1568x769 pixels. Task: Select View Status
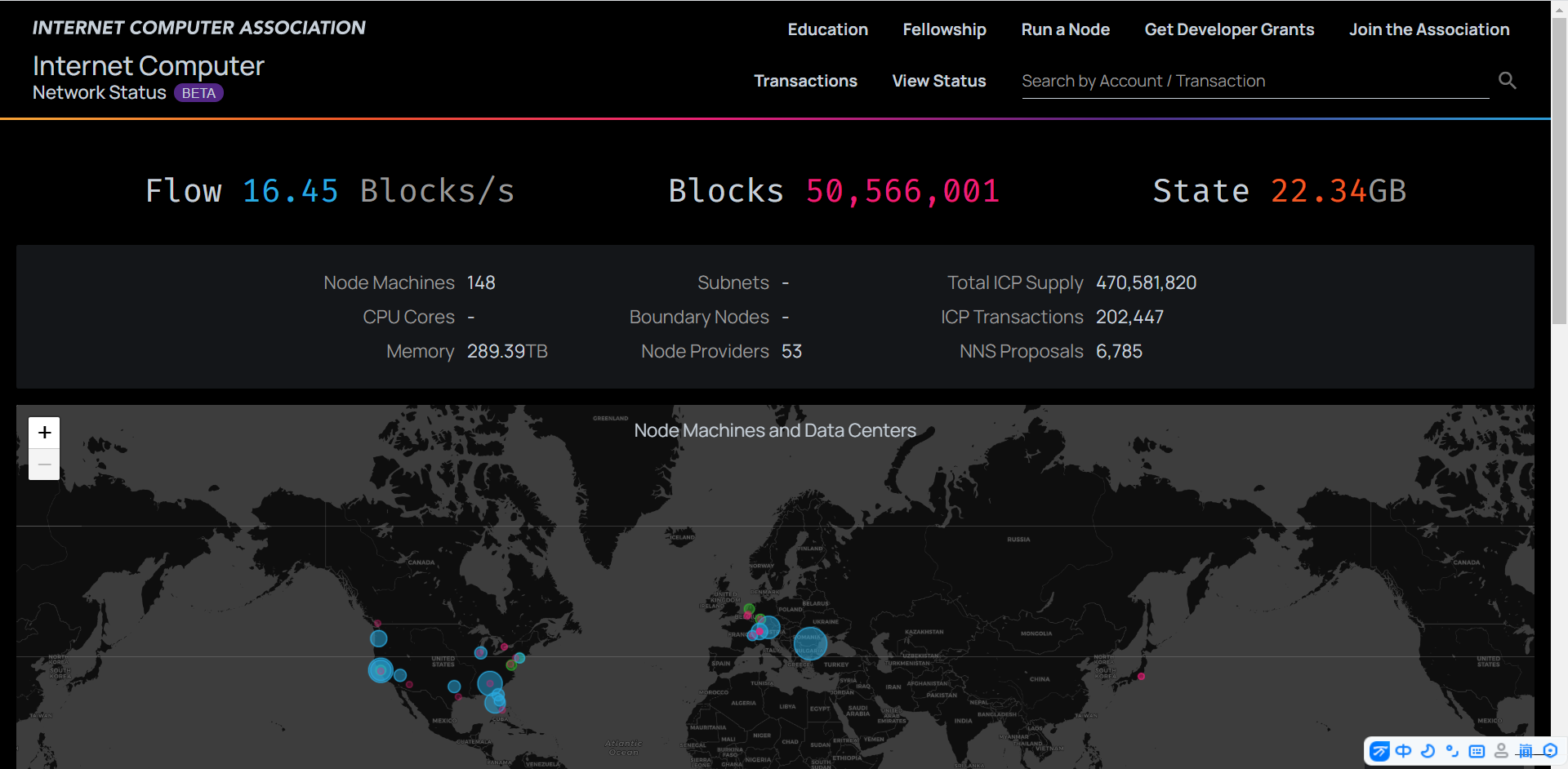[x=938, y=81]
